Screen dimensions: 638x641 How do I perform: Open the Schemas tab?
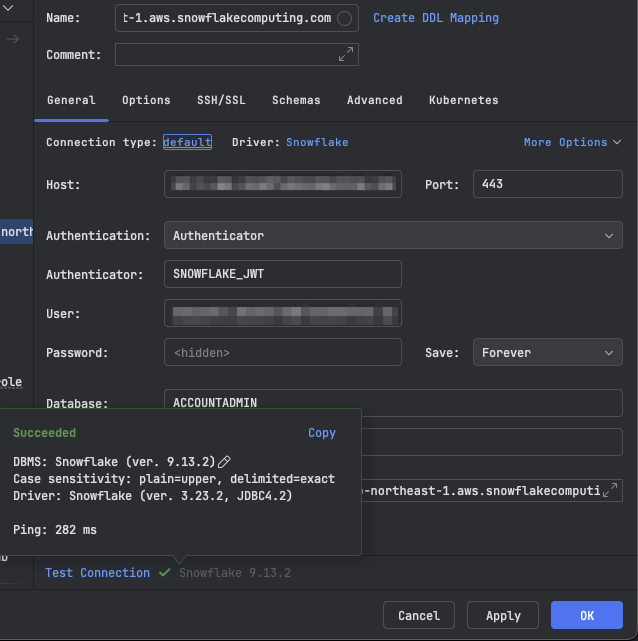[x=296, y=100]
